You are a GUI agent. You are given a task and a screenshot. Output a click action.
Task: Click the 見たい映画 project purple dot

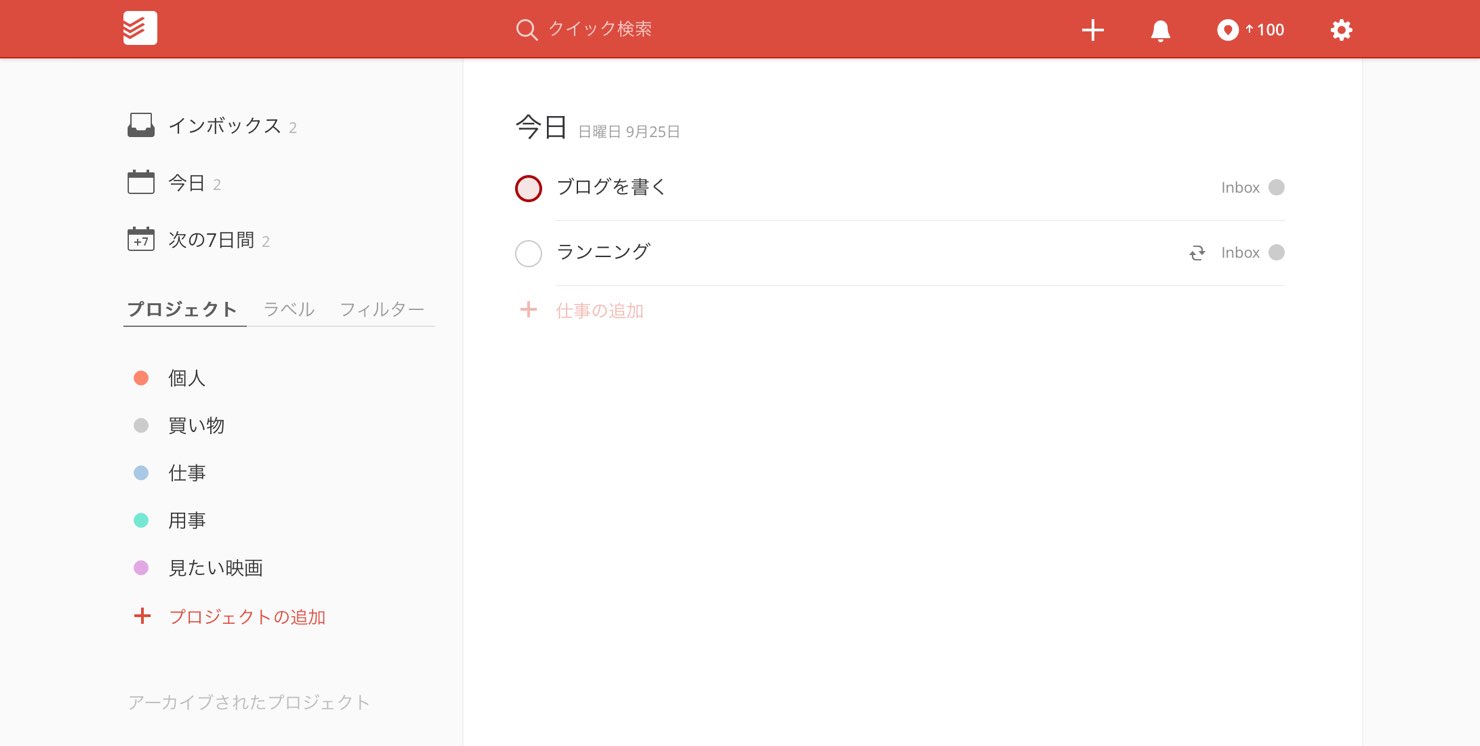(x=141, y=568)
